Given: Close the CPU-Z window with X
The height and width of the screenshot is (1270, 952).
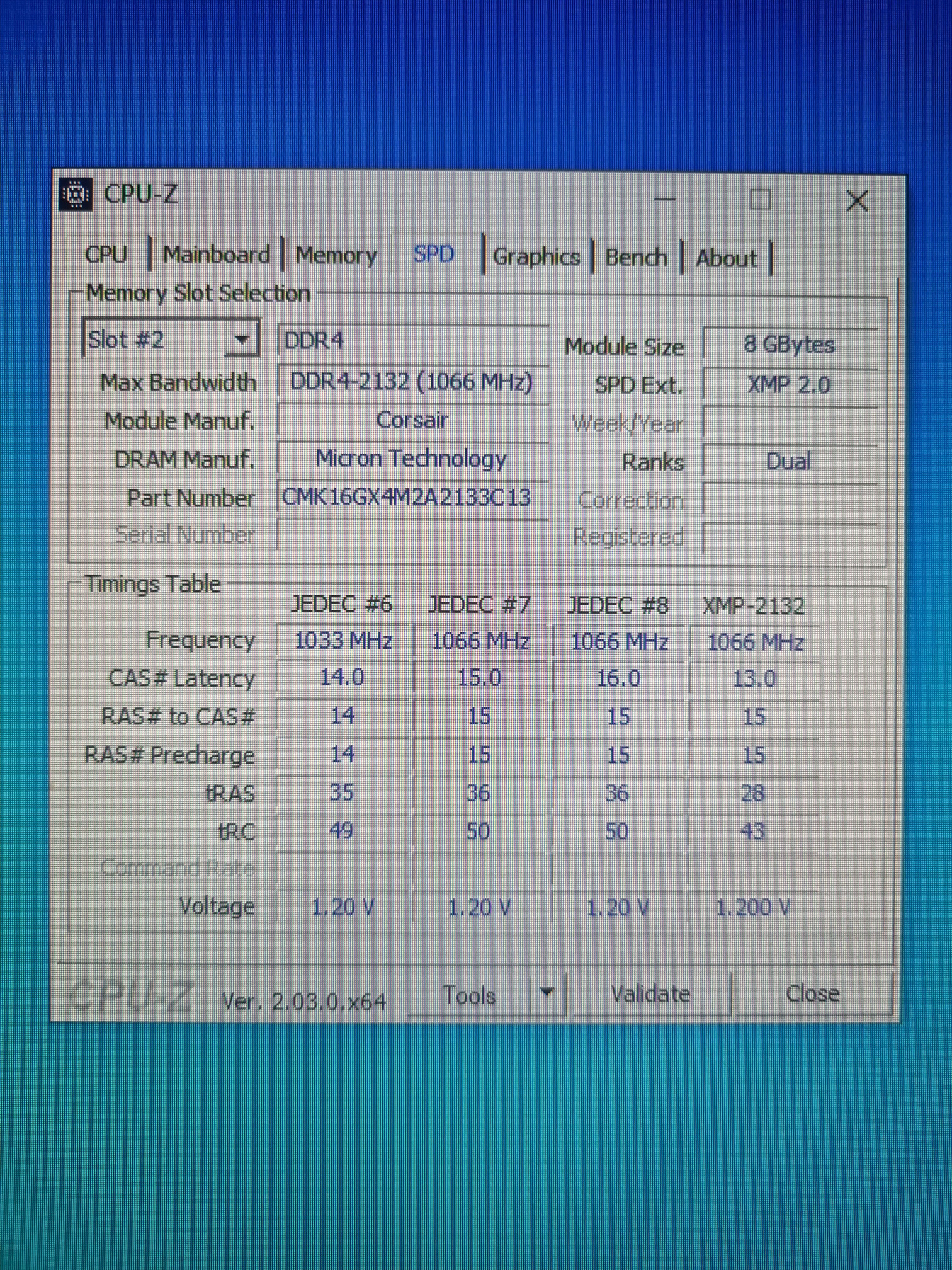Looking at the screenshot, I should click(857, 201).
